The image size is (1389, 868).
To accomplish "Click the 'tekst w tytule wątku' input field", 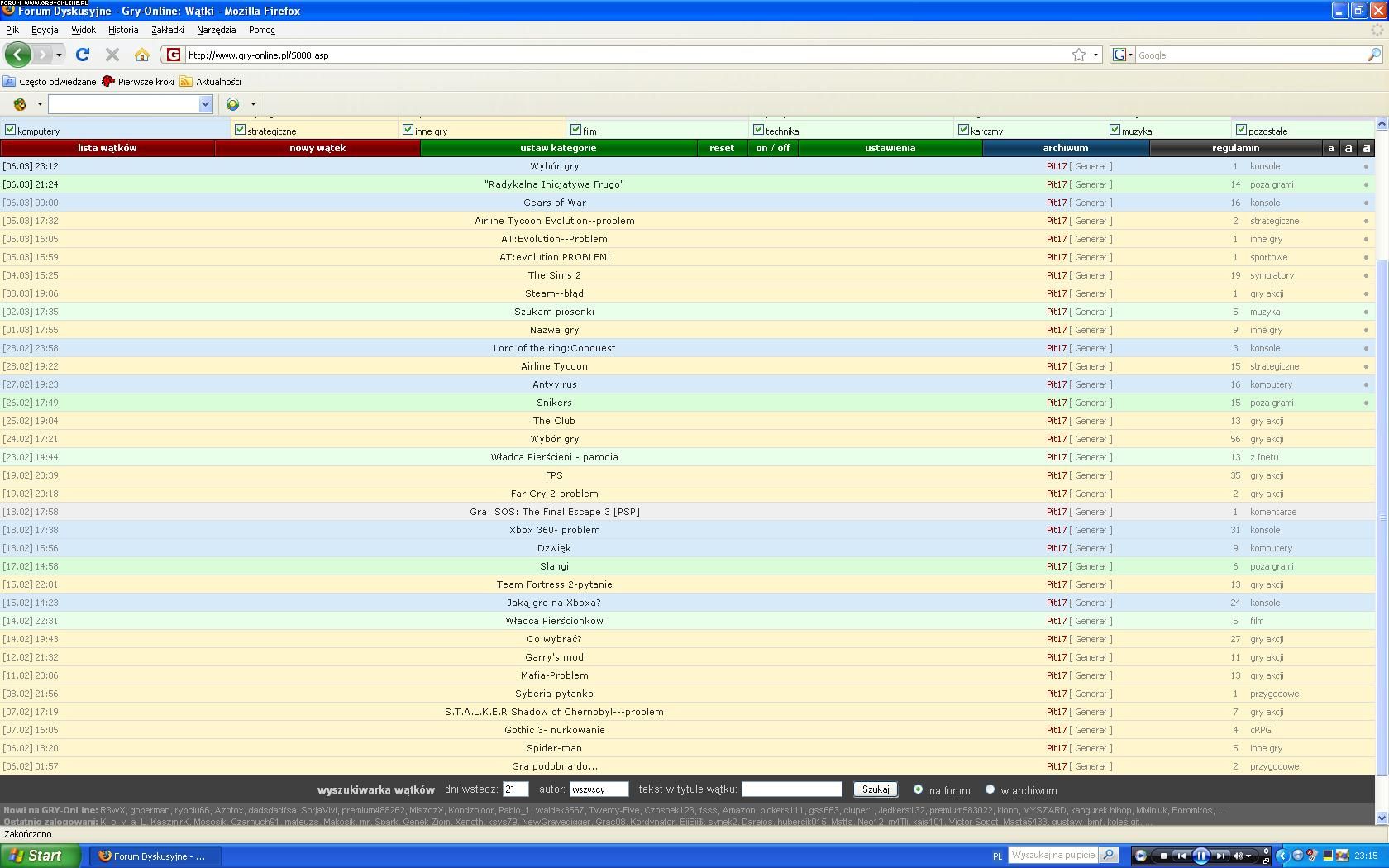I will 791,789.
